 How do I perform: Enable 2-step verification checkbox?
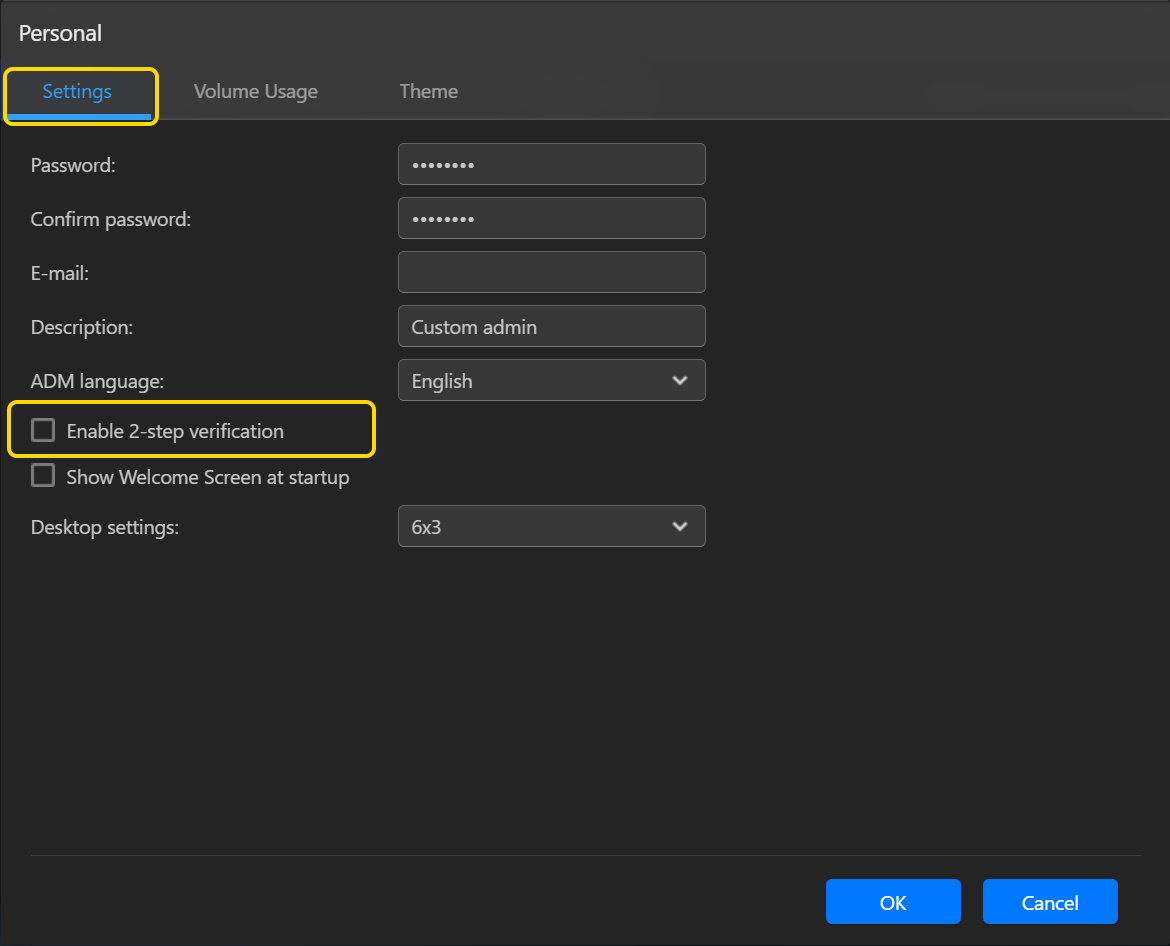pyautogui.click(x=43, y=430)
